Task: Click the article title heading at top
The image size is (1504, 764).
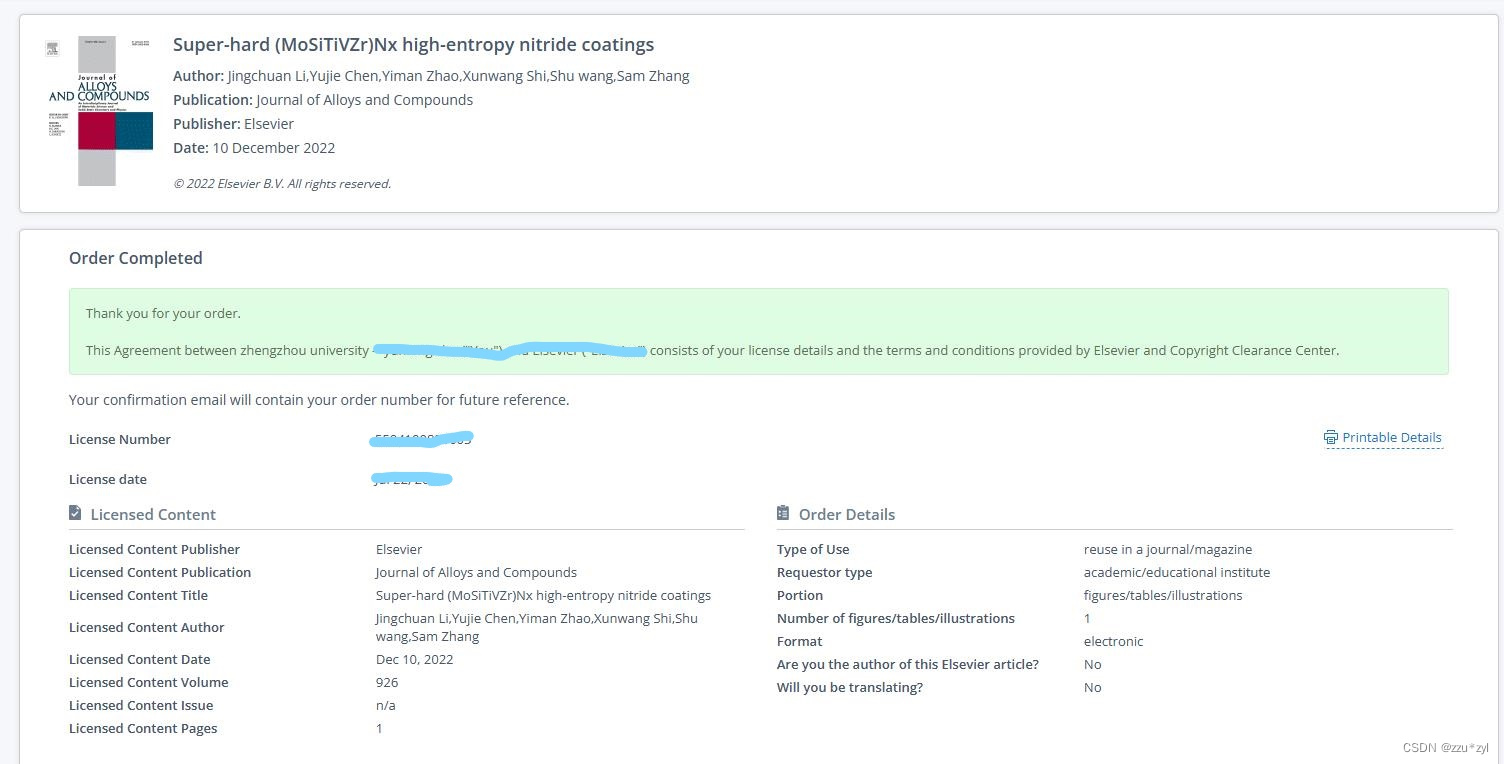Action: click(x=413, y=44)
